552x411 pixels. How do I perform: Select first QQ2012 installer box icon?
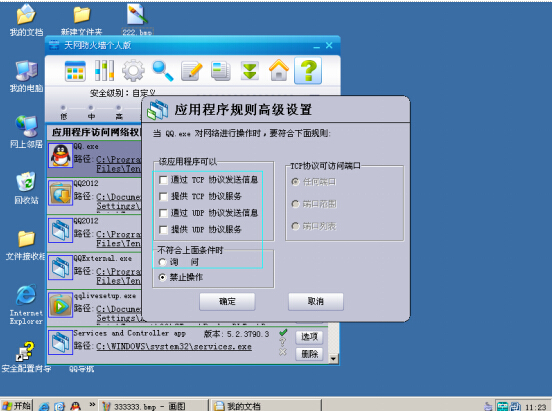click(x=61, y=193)
